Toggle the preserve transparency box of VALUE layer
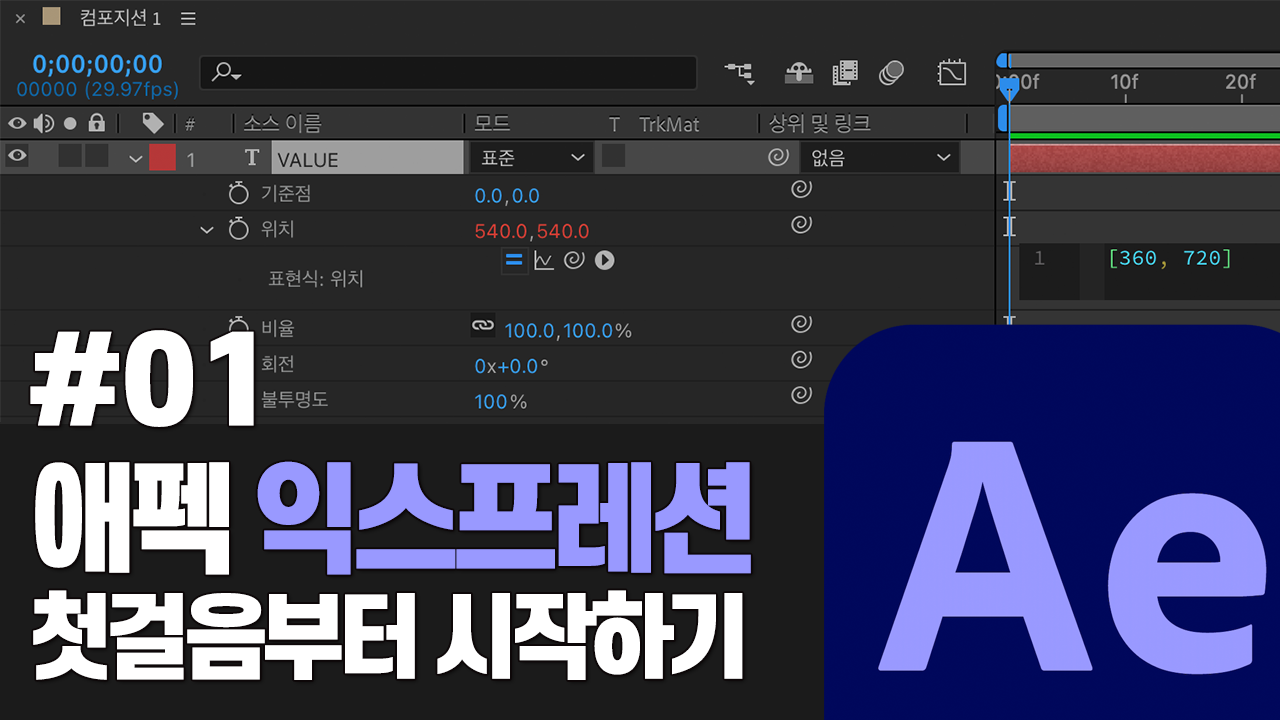Screen dimensions: 1280x720 point(613,157)
